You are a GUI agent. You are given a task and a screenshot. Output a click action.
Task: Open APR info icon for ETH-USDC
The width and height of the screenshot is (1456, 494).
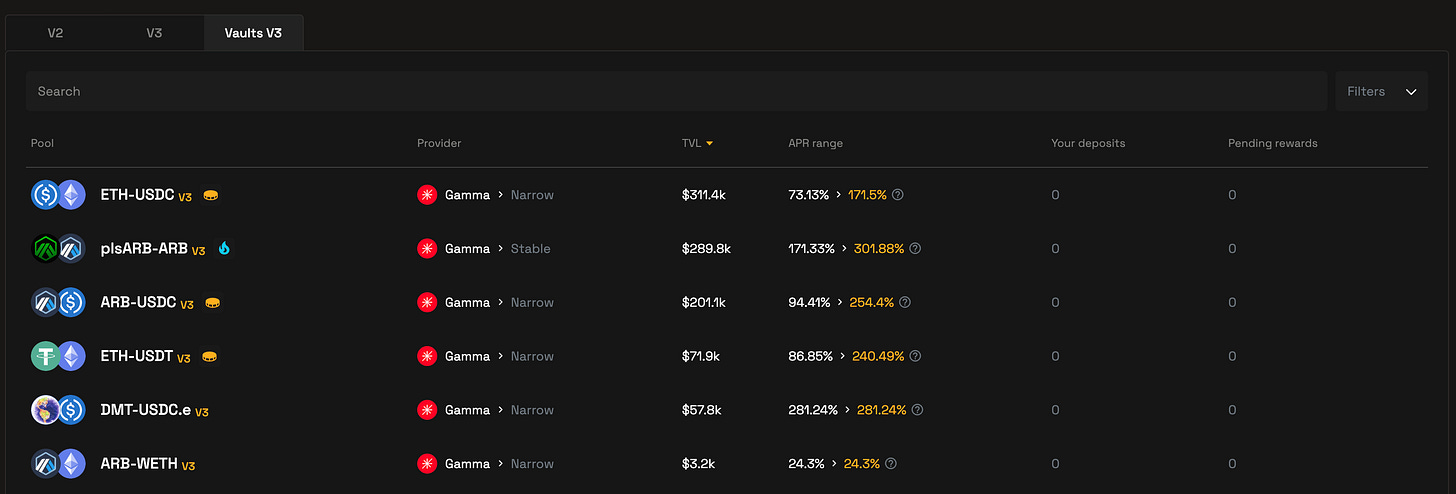pos(897,195)
